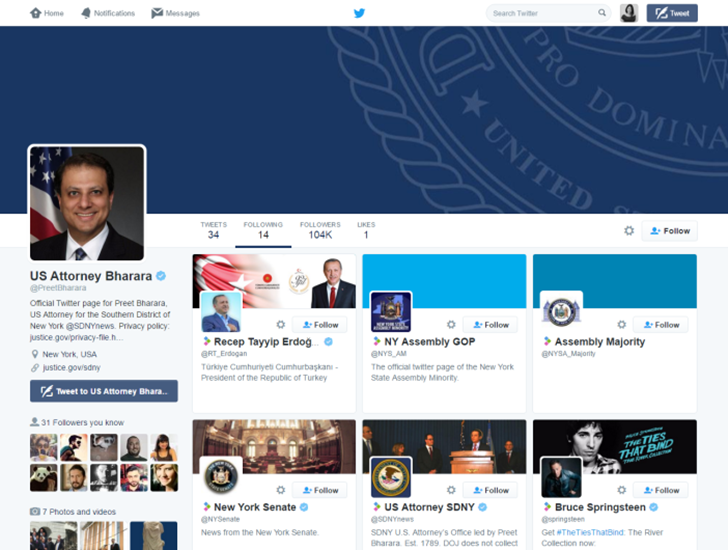Screen dimensions: 728x550
Task: Click Tweet to US Attorney Bharara button
Action: tap(104, 391)
